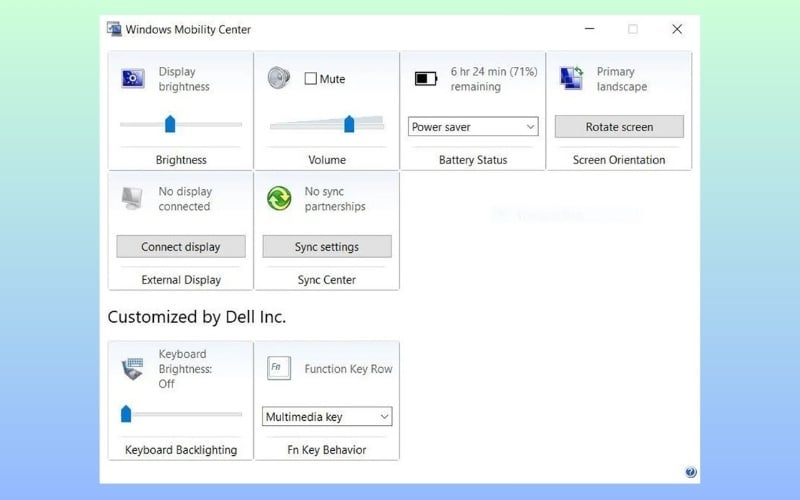
Task: Close the Windows Mobility Center window
Action: 677,29
